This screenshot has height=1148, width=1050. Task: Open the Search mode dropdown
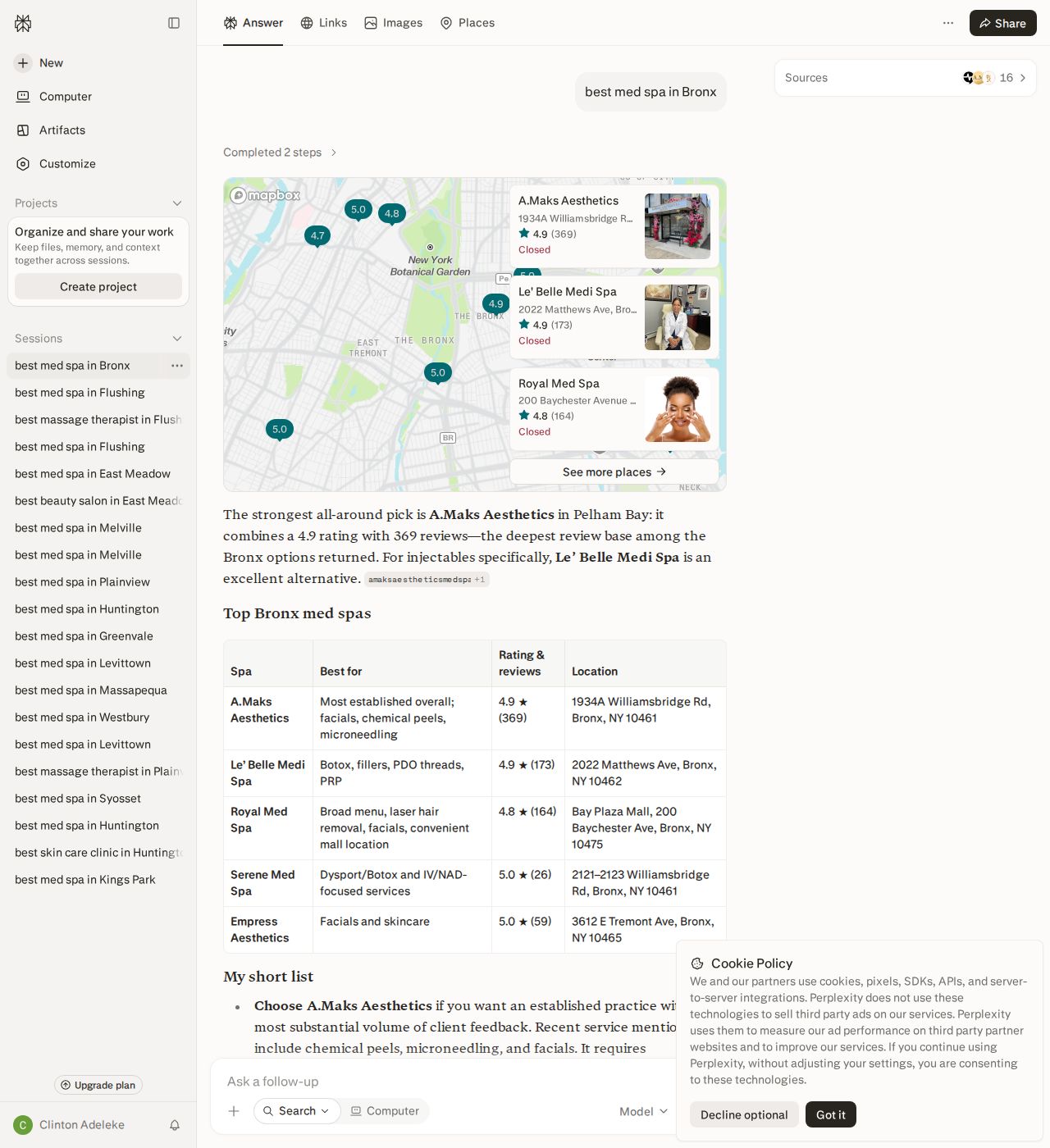(297, 1111)
